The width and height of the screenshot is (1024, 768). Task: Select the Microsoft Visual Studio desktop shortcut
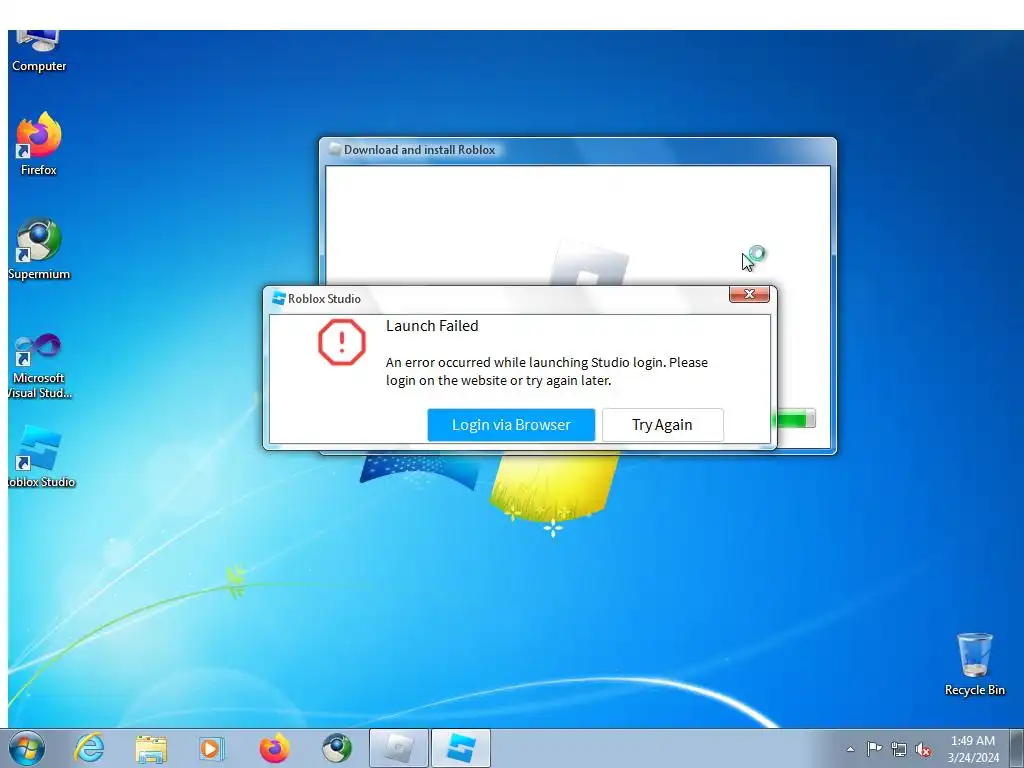point(39,366)
